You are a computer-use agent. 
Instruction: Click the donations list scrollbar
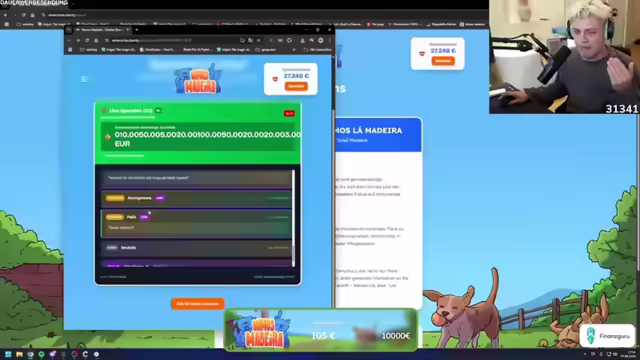(293, 218)
